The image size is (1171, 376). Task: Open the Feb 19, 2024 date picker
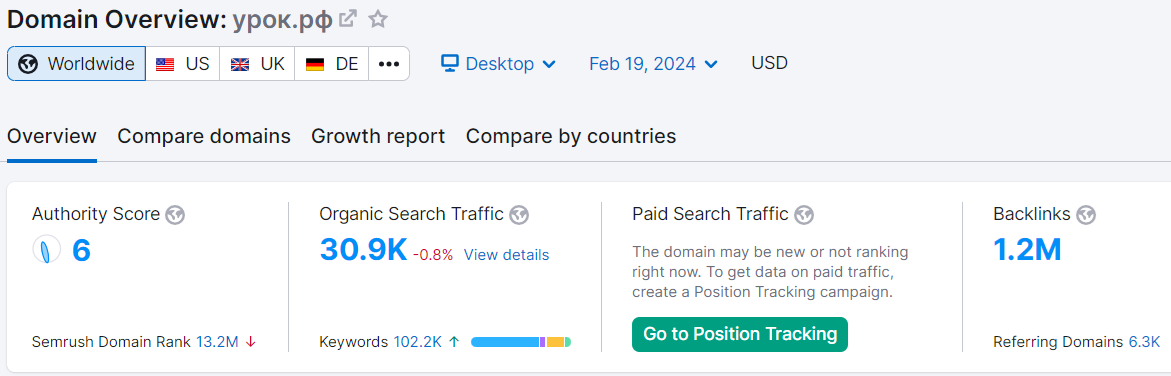653,64
